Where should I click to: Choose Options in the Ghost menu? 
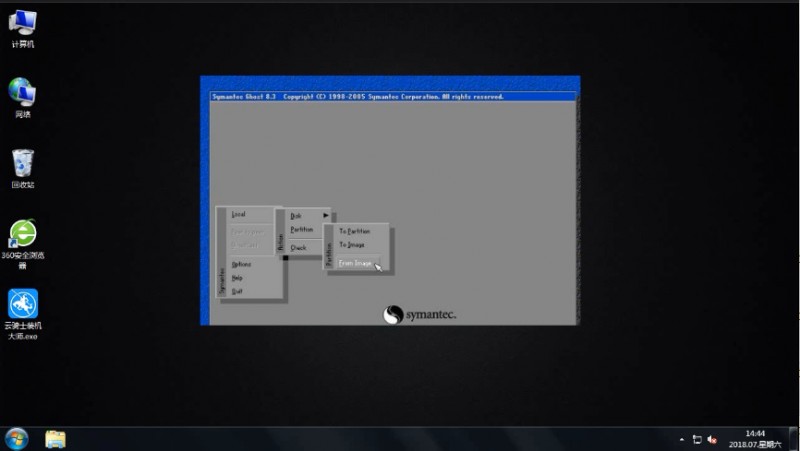(241, 264)
